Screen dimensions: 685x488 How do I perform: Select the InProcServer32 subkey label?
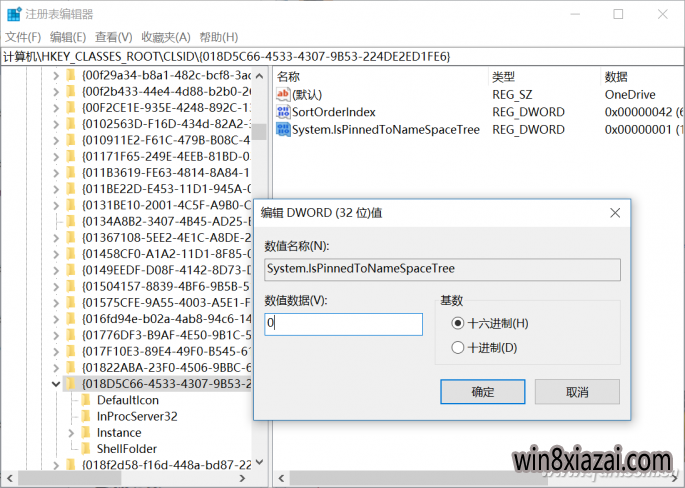[x=137, y=416]
